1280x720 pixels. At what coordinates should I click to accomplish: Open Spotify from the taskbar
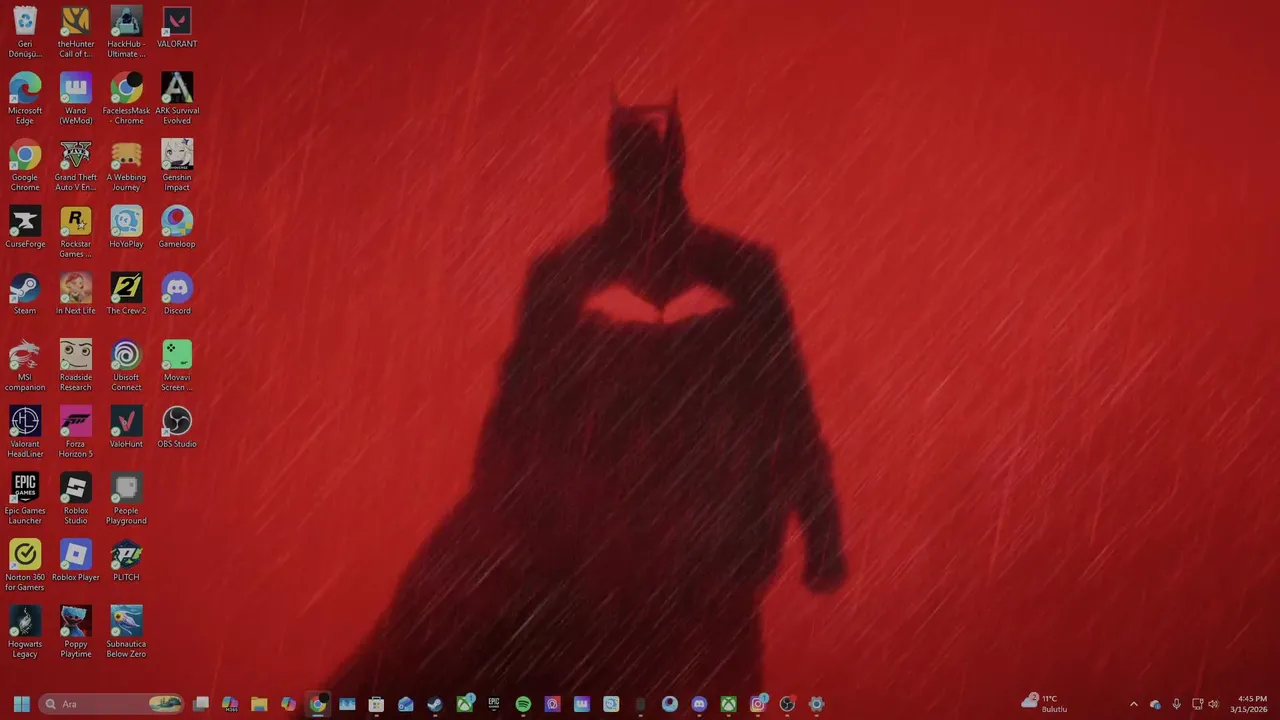(x=523, y=704)
